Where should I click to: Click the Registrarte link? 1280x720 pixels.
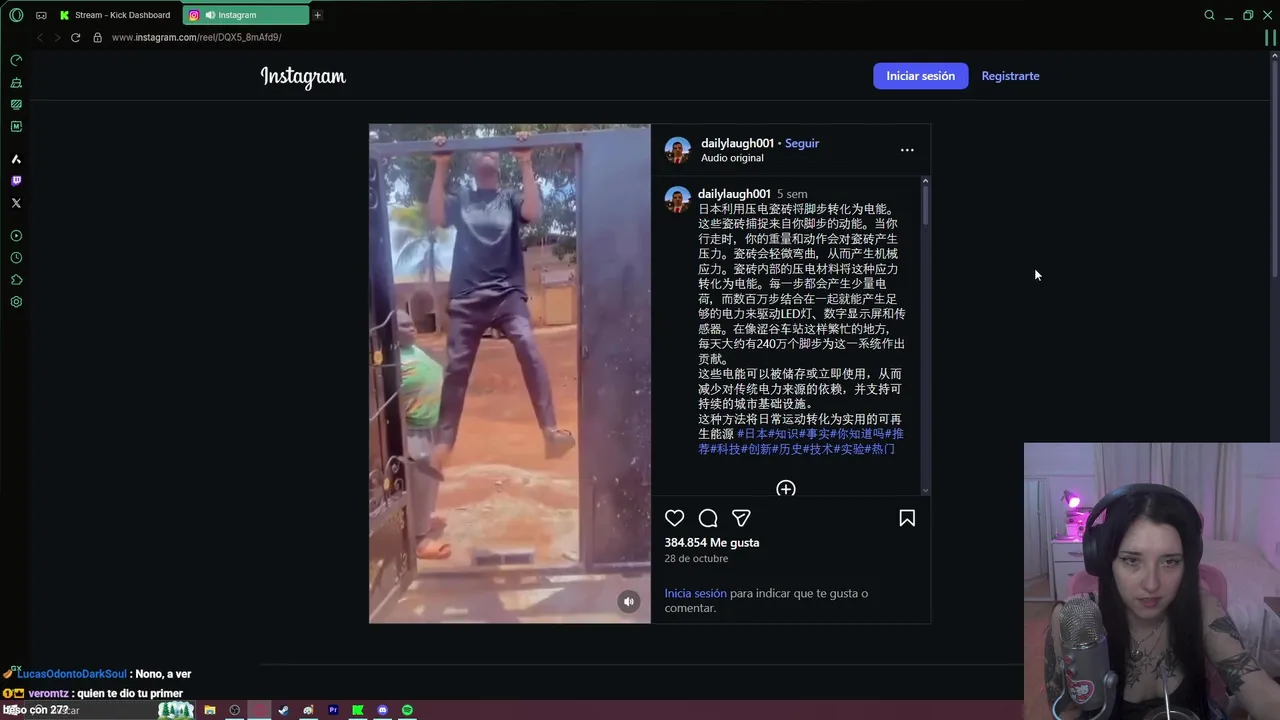tap(1010, 76)
